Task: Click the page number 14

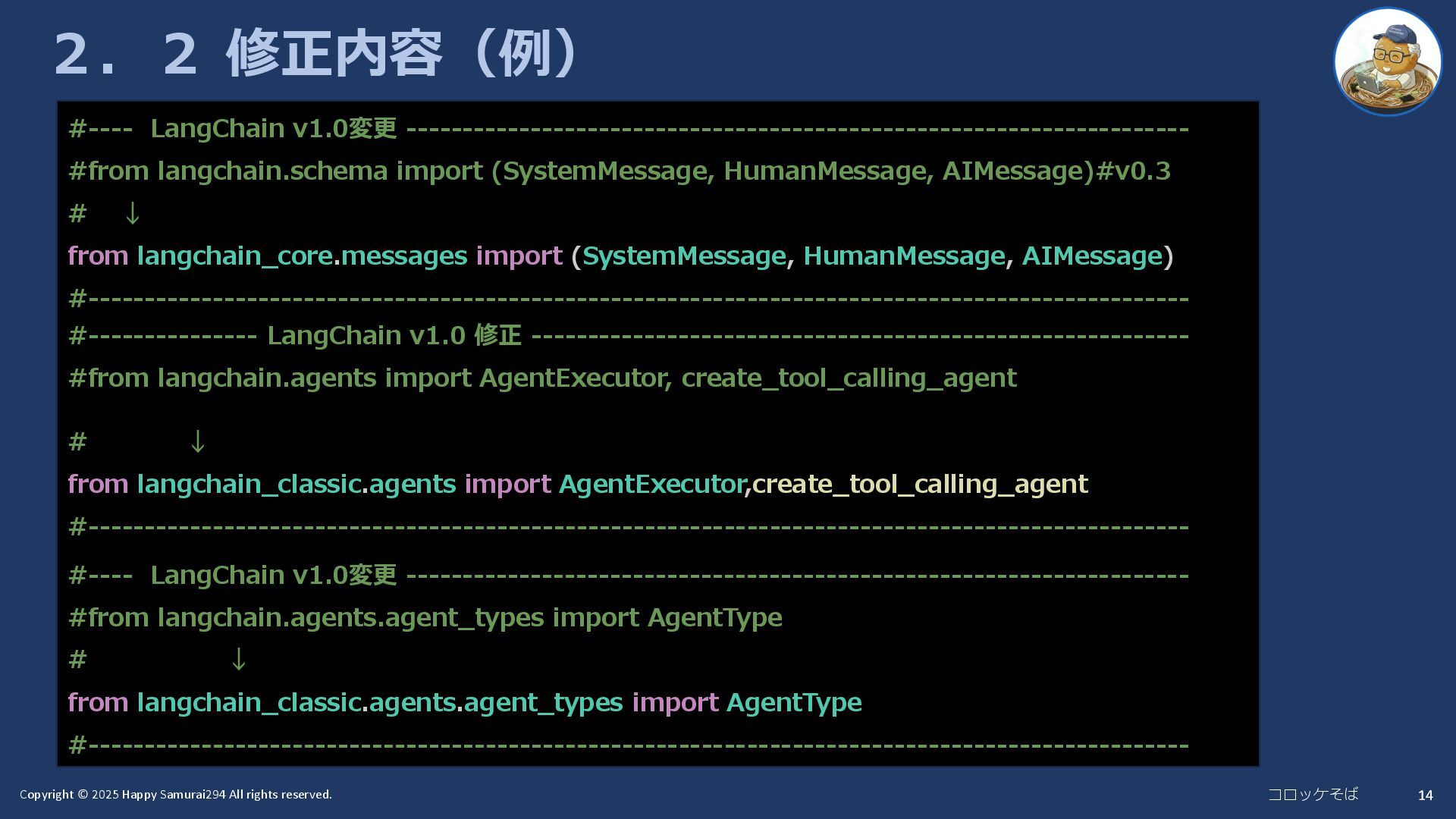Action: point(1425,795)
